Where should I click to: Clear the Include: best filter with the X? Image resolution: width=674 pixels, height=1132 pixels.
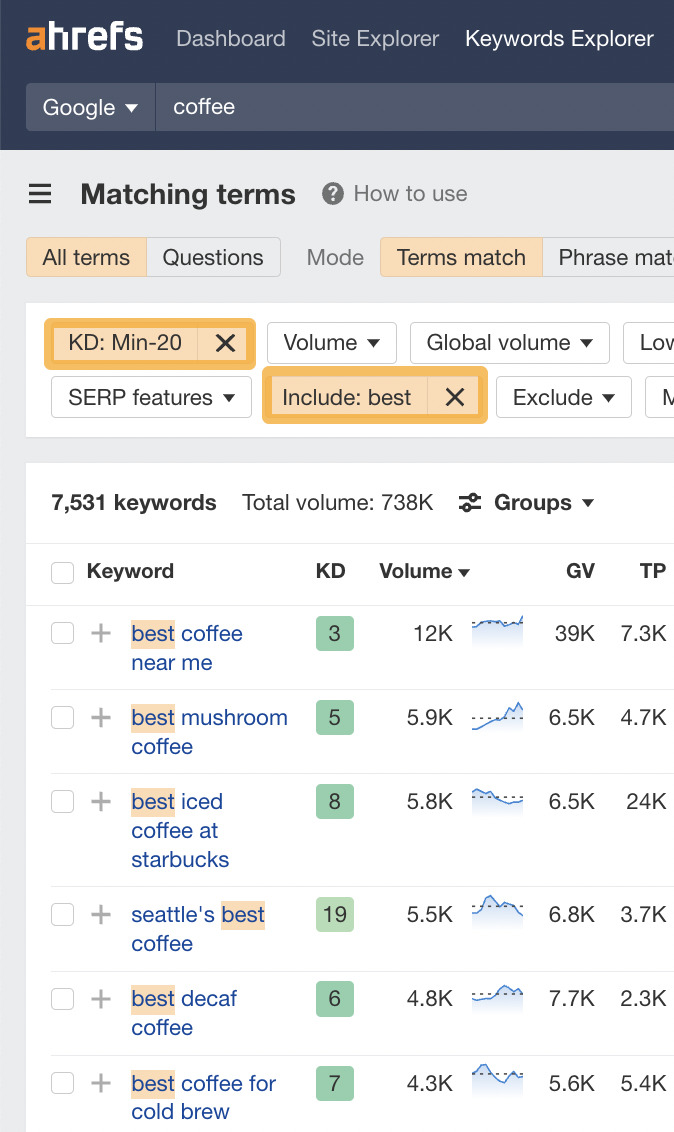455,397
